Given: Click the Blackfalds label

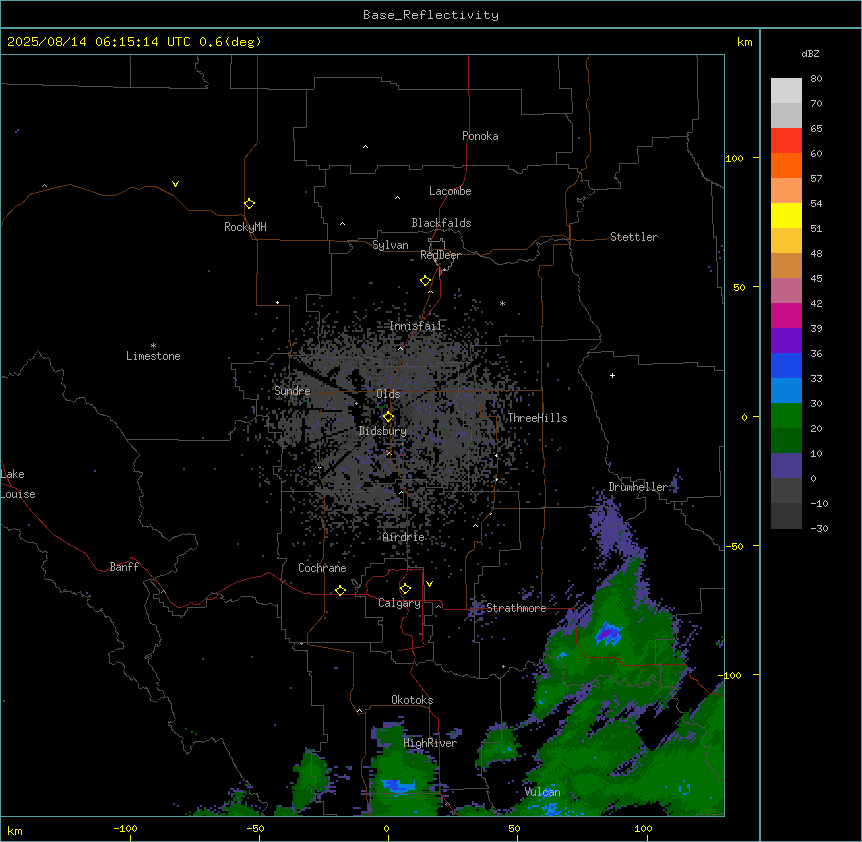Looking at the screenshot, I should (x=441, y=223).
